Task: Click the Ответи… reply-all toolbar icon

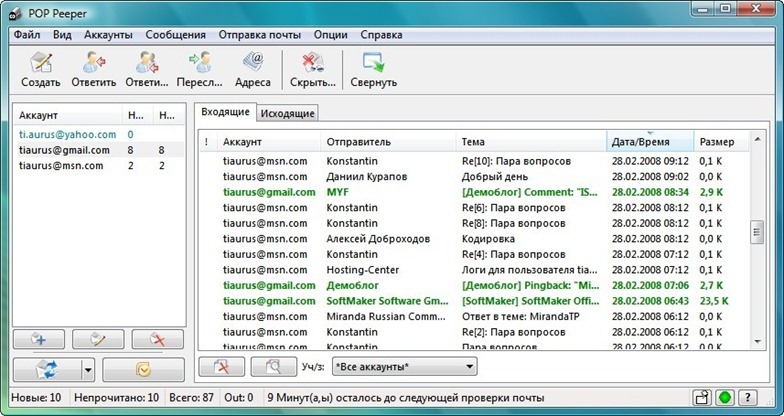Action: click(147, 63)
